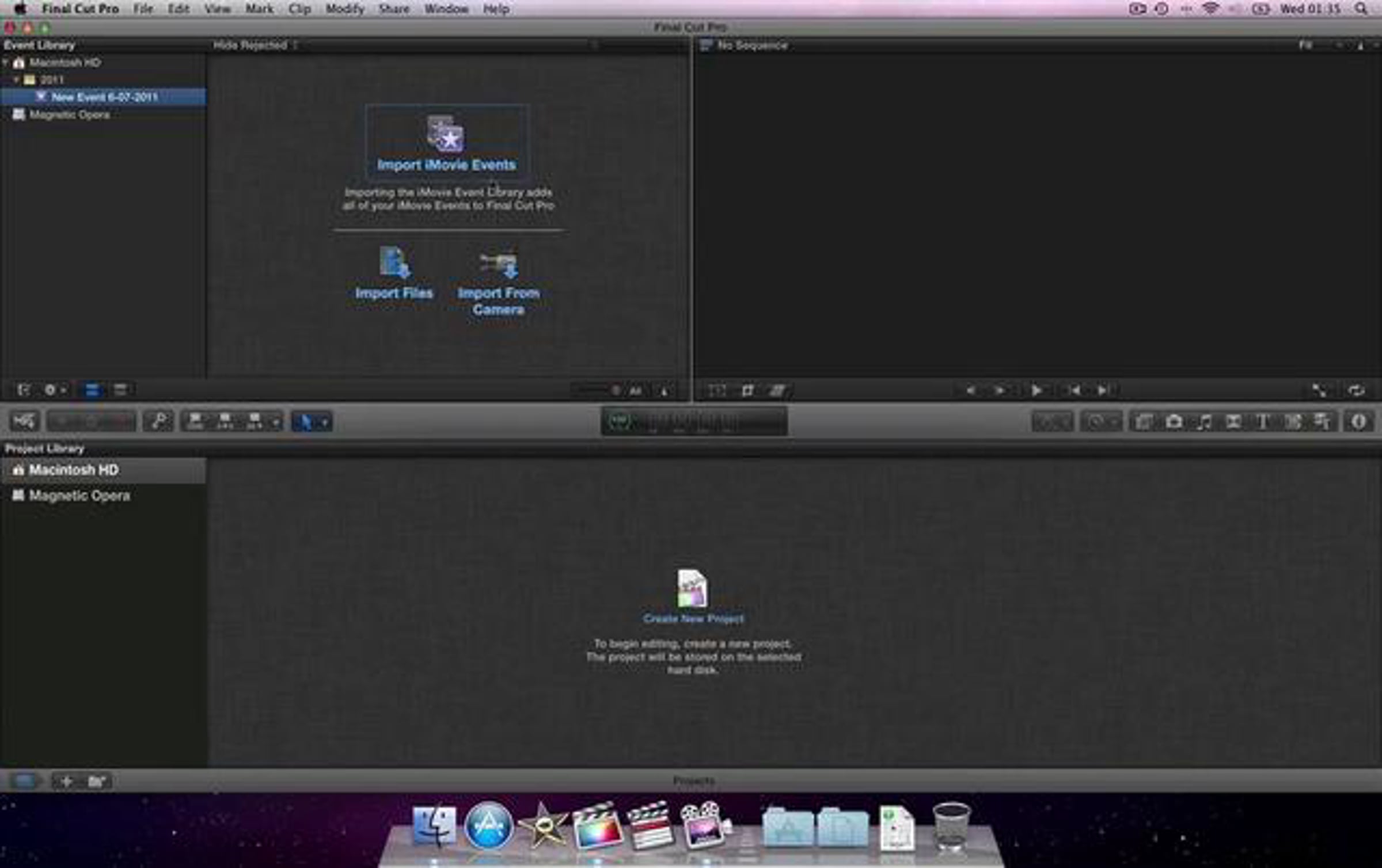Screen dimensions: 1382x868
Task: Open the Effects browser icon
Action: pos(1144,422)
